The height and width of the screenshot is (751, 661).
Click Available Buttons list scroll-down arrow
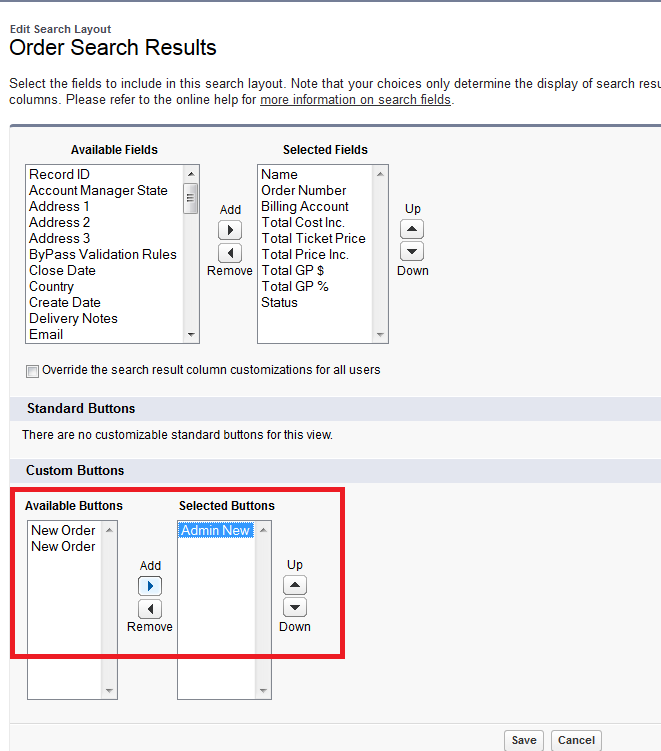(109, 691)
